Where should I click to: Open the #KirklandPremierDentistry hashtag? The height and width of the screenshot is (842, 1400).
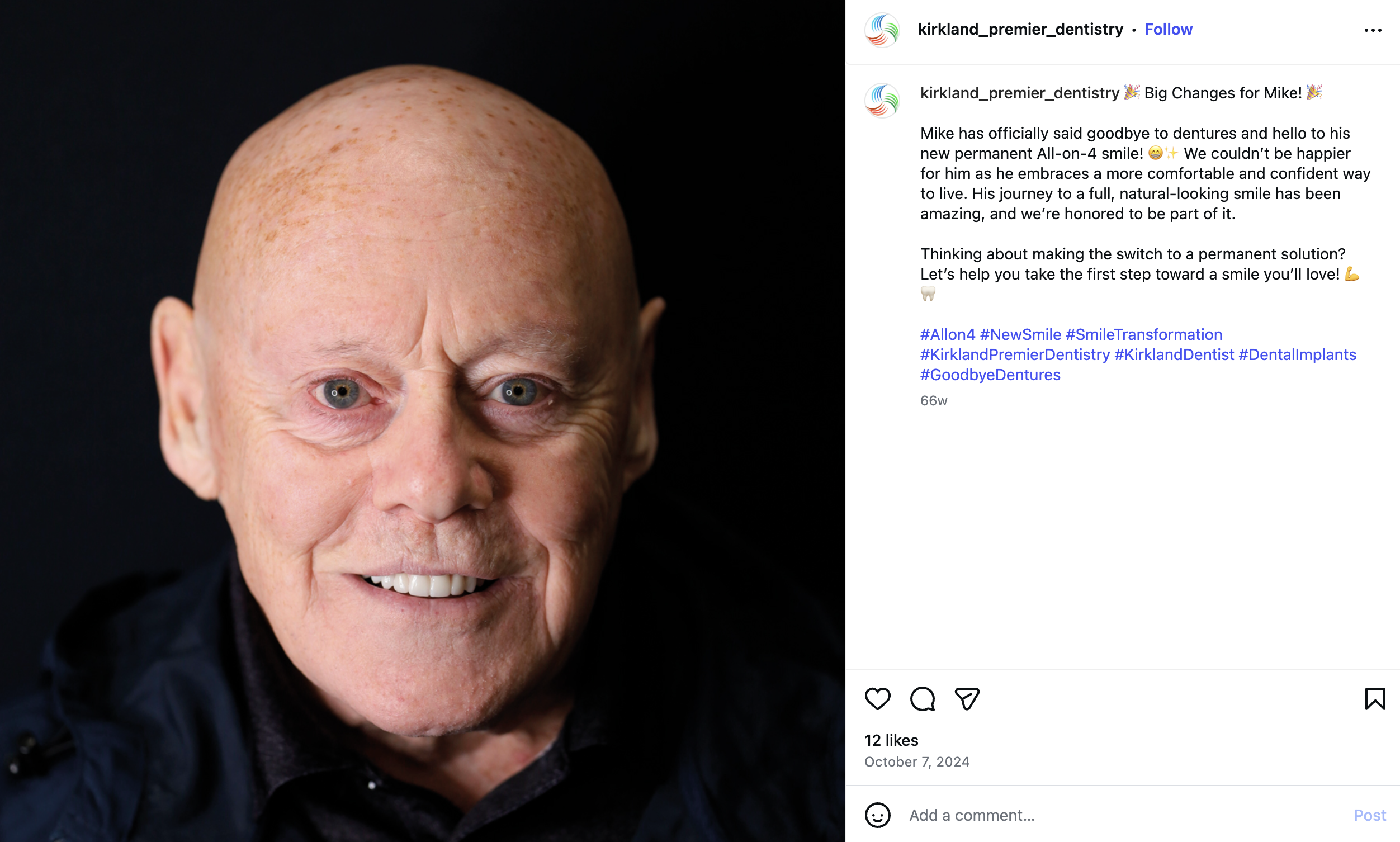click(x=1014, y=354)
